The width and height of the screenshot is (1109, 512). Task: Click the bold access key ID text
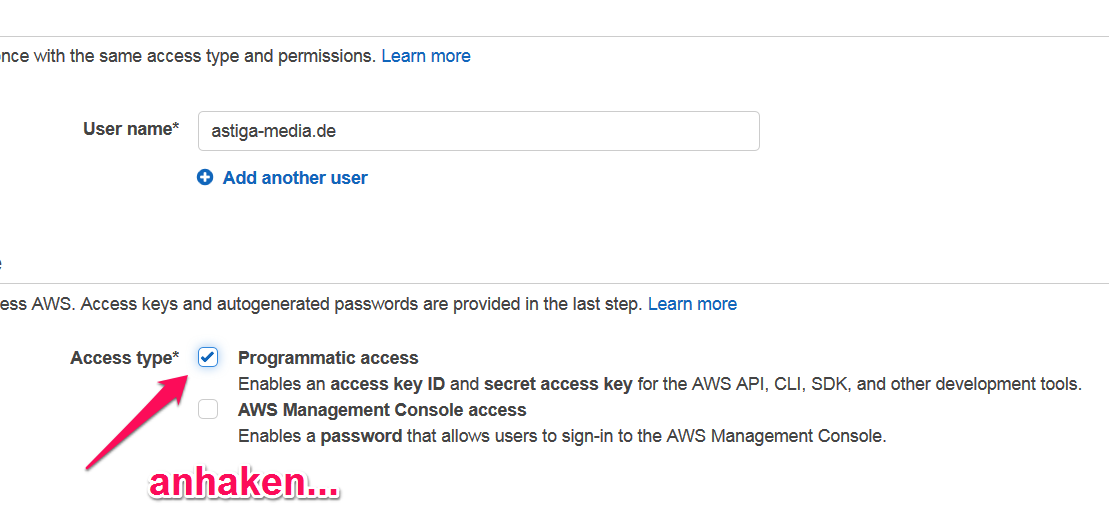pyautogui.click(x=388, y=385)
